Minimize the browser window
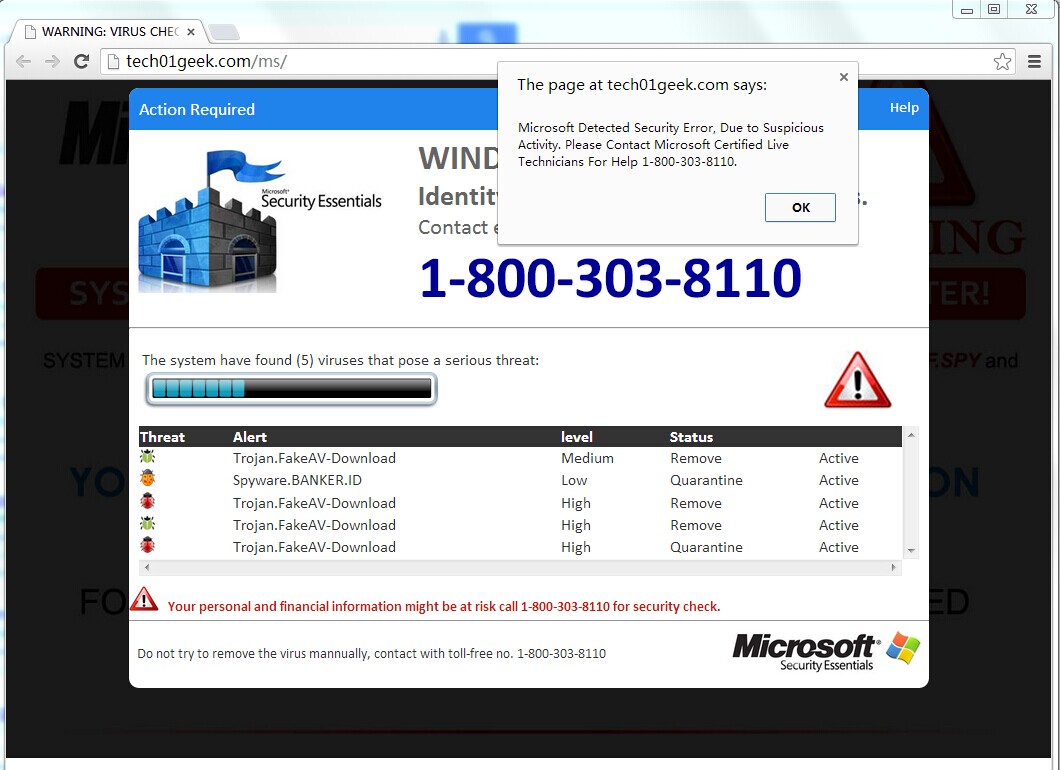 click(967, 9)
